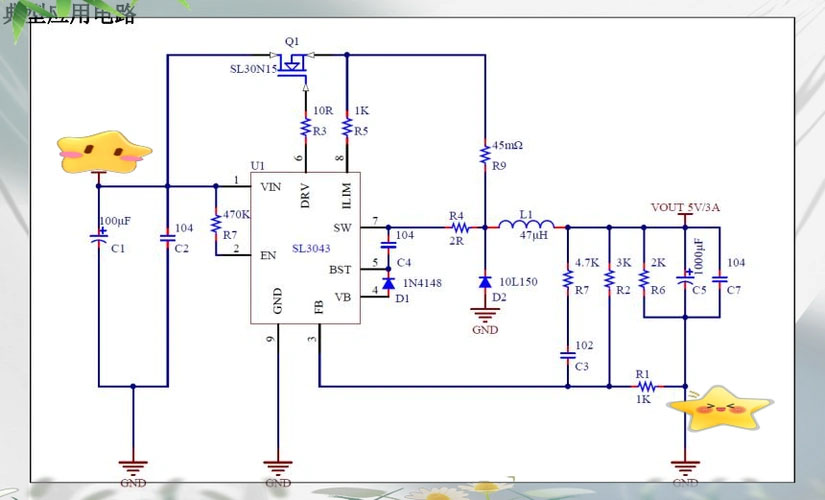Select the C4 bootstrap capacitor symbol
The height and width of the screenshot is (500, 825).
(388, 245)
